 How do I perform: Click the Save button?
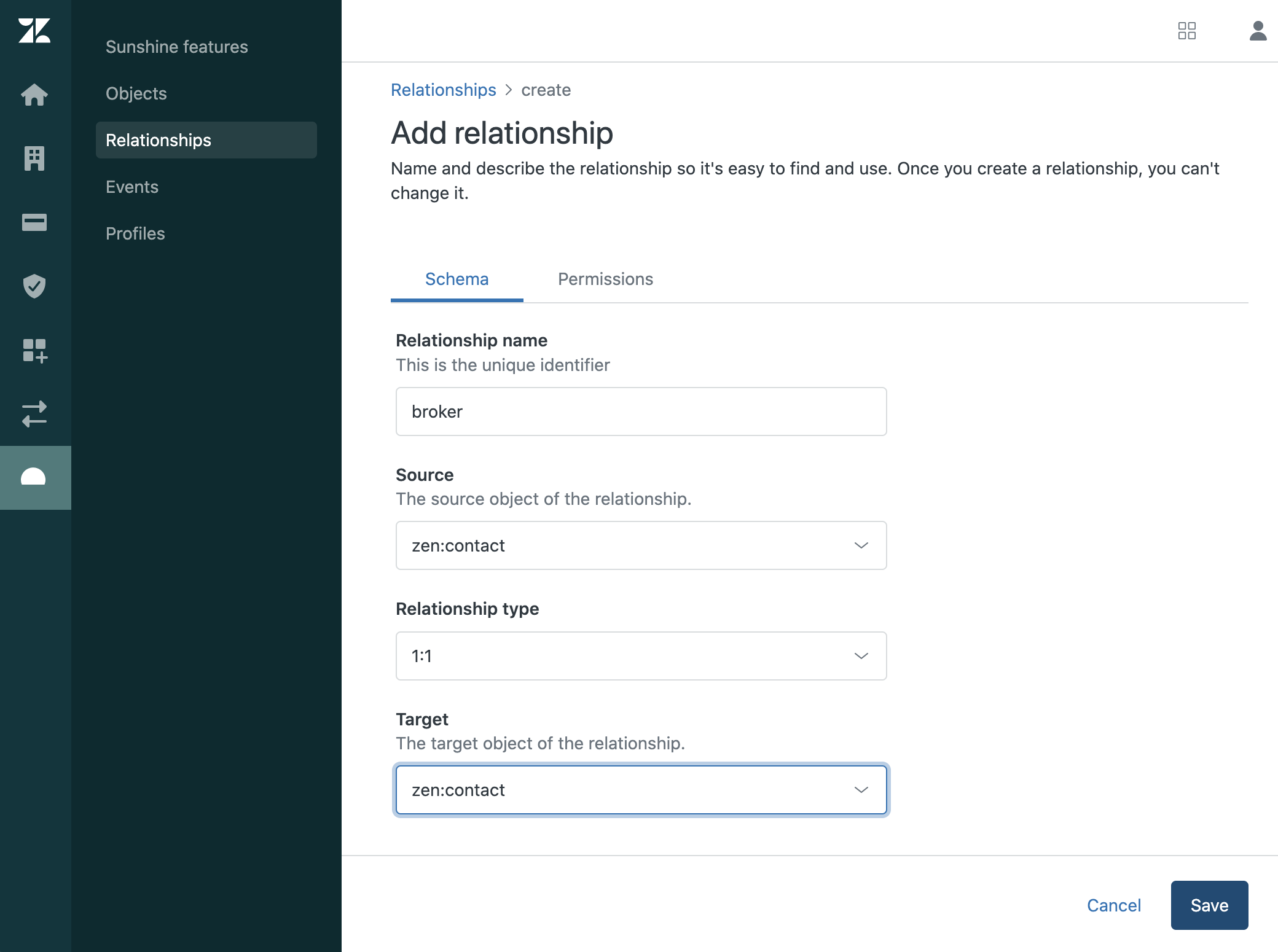tap(1210, 905)
